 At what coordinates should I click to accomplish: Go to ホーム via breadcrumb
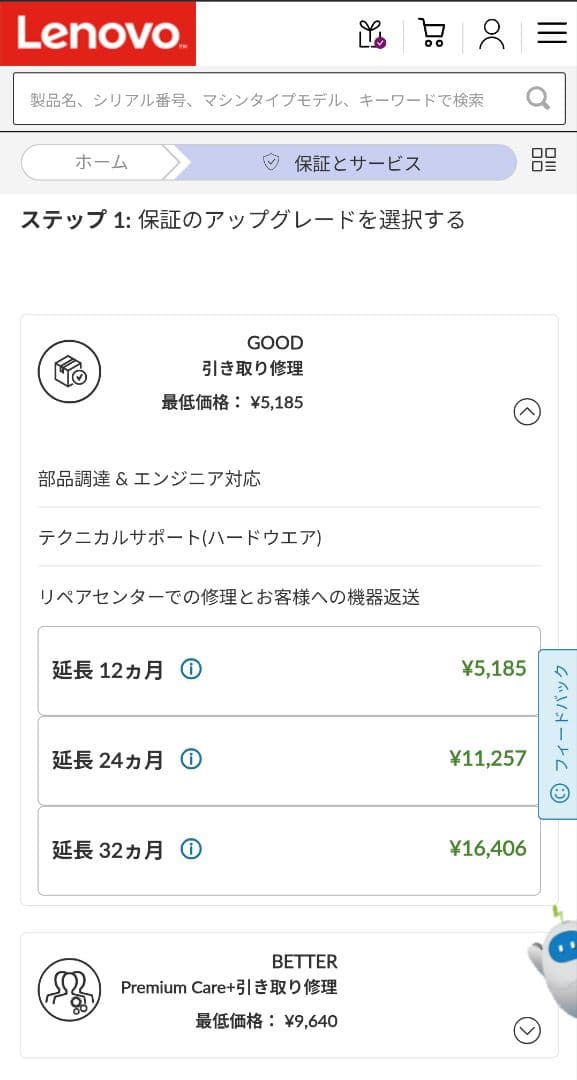tap(100, 161)
